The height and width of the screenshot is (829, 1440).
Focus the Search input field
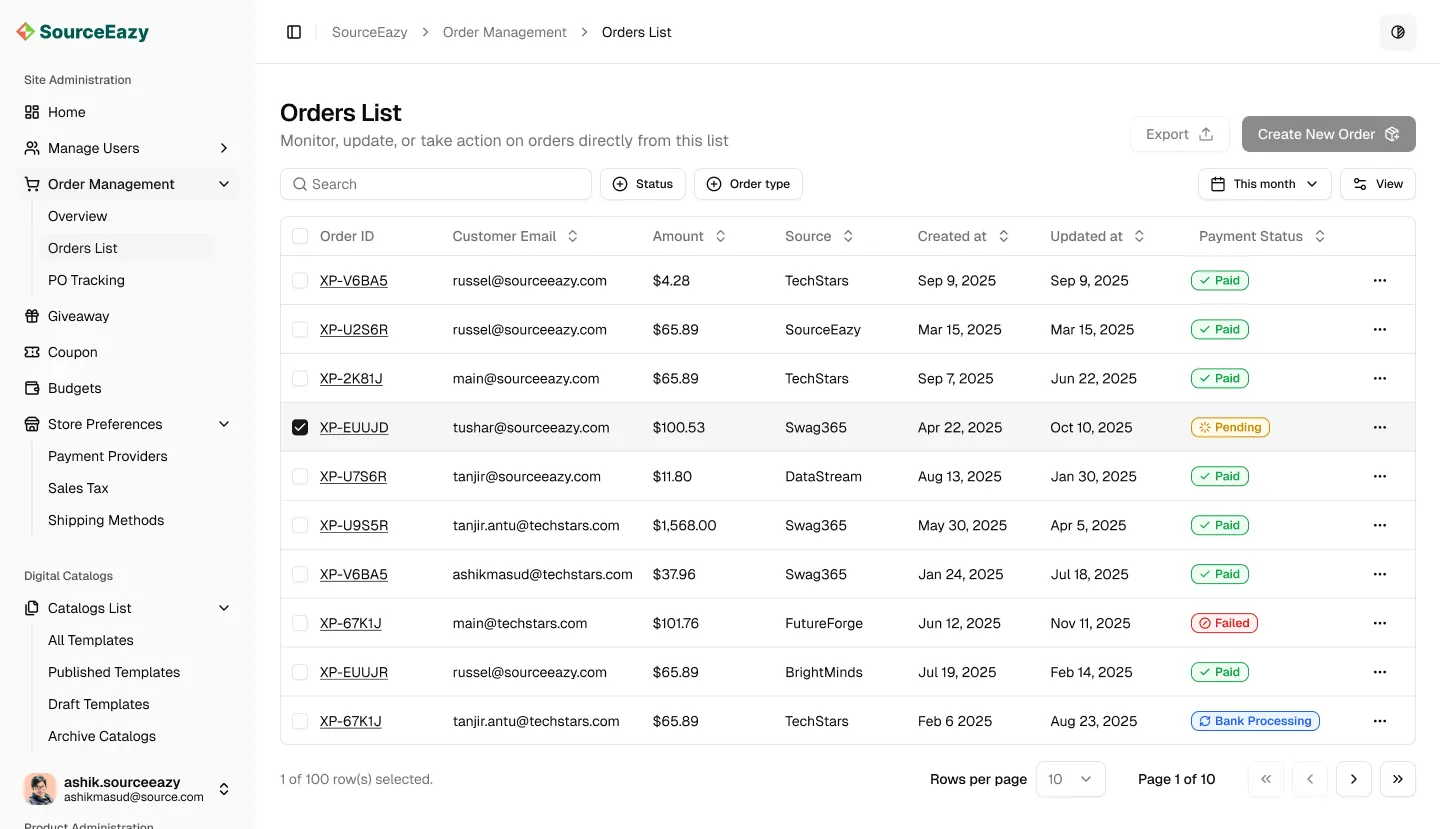(x=436, y=184)
